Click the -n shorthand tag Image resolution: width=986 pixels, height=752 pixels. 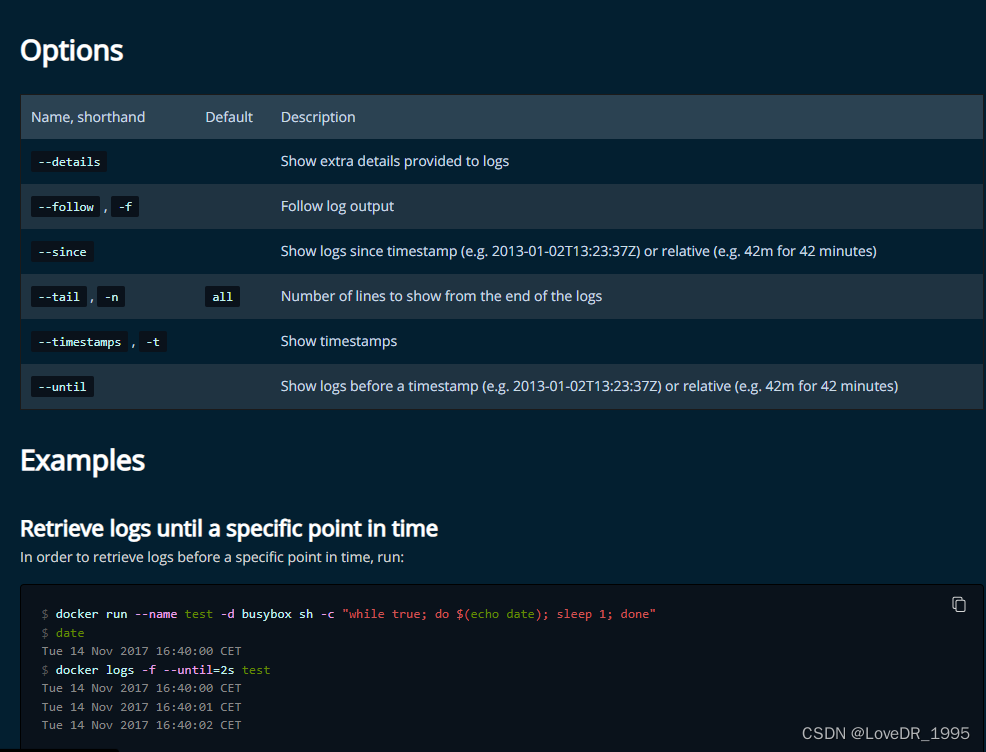tap(111, 297)
